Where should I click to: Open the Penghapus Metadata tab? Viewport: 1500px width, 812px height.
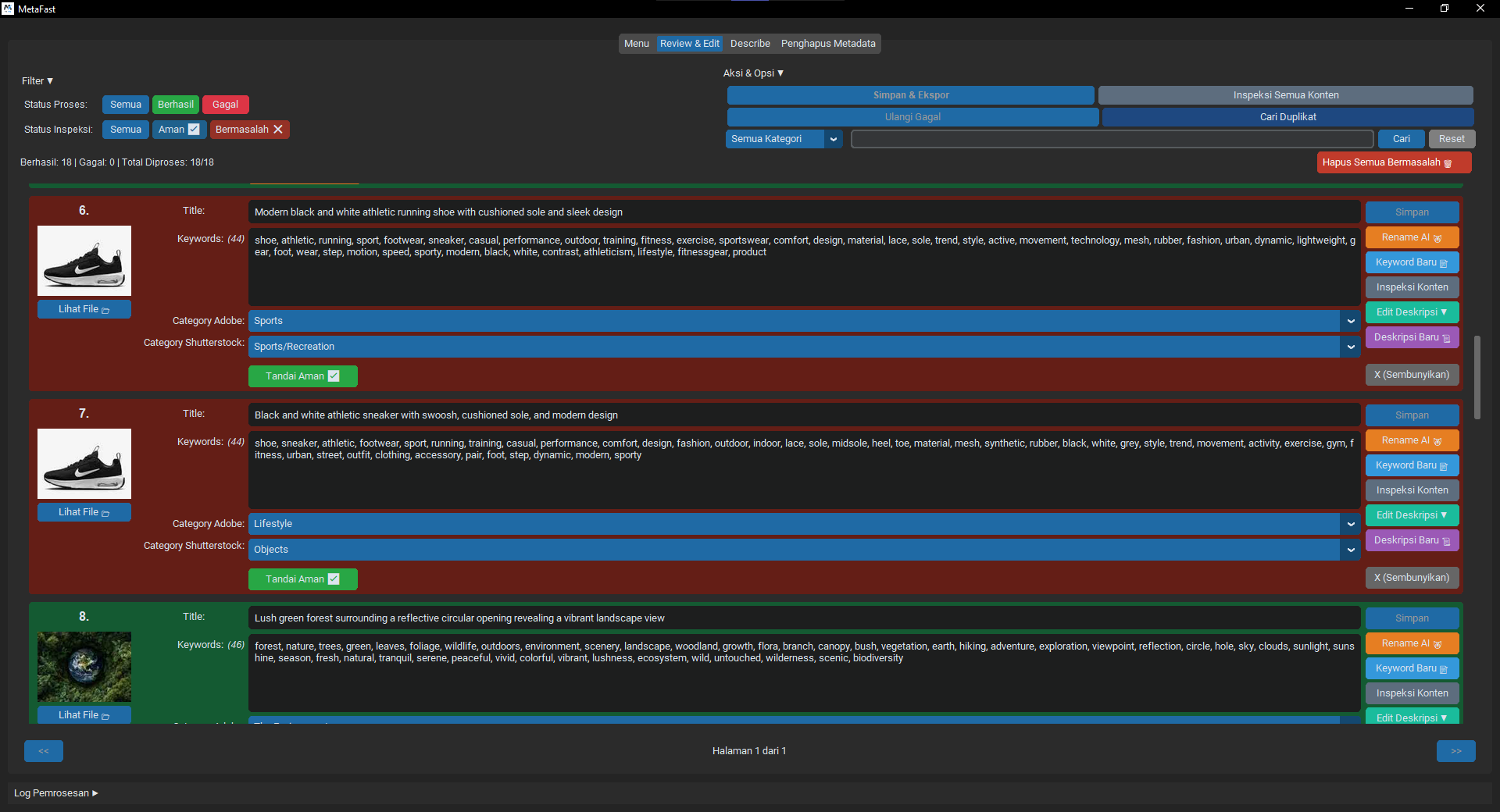(x=827, y=44)
